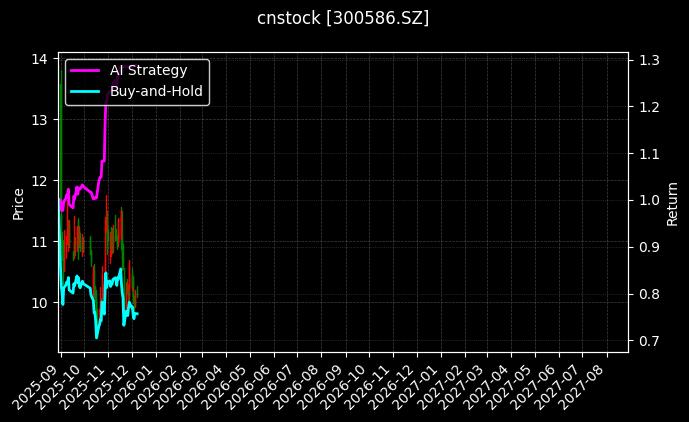
Task: Click the 2027-03 date label
Action: [462, 387]
